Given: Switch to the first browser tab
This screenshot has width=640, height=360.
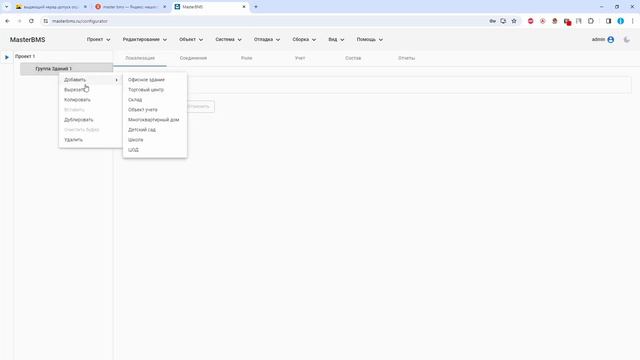Looking at the screenshot, I should pos(51,7).
